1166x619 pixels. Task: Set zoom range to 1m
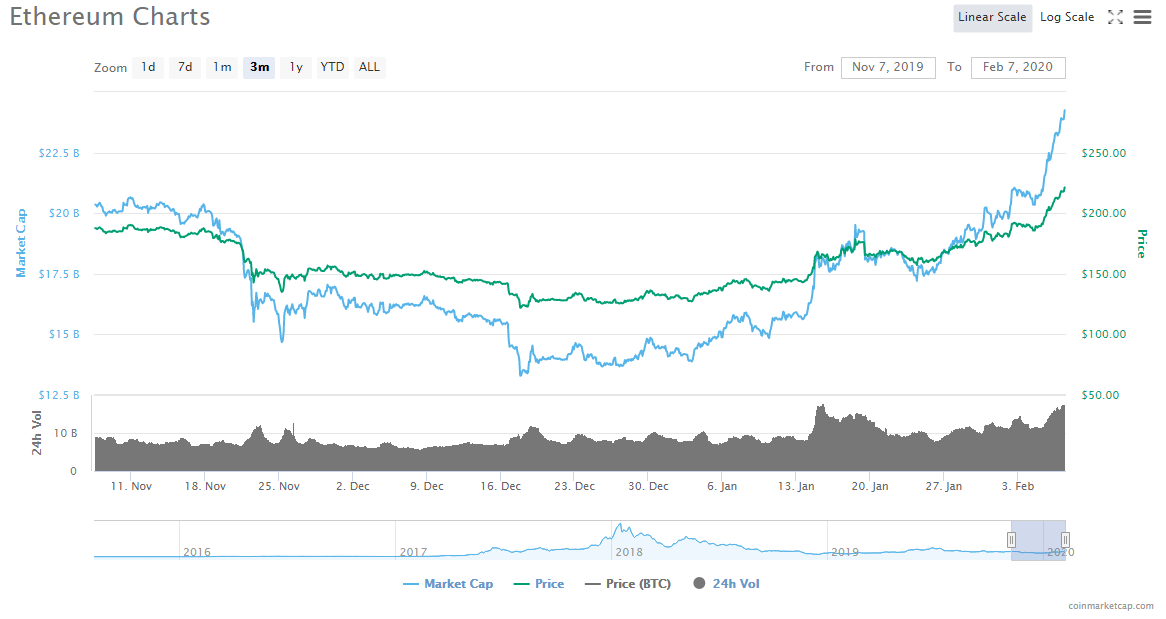[x=222, y=67]
